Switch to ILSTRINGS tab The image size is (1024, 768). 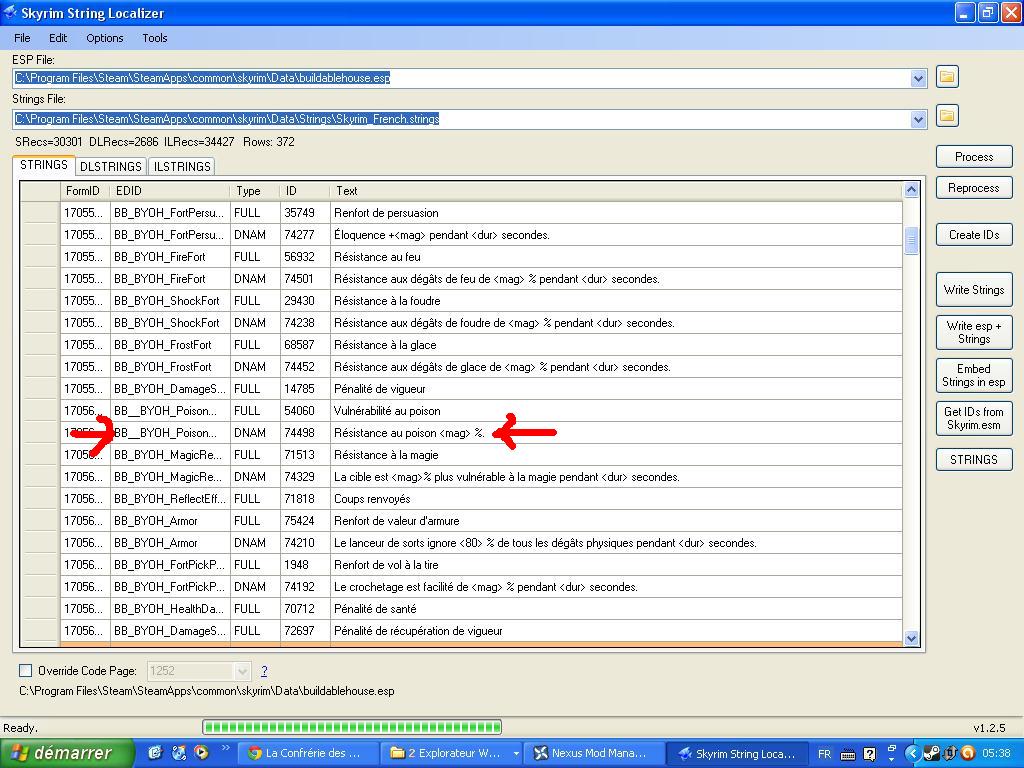[x=182, y=167]
